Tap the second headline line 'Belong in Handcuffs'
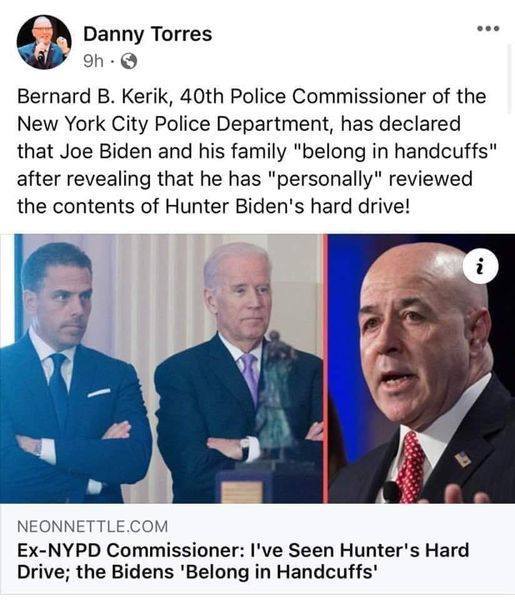This screenshot has height=600, width=515. tap(197, 572)
